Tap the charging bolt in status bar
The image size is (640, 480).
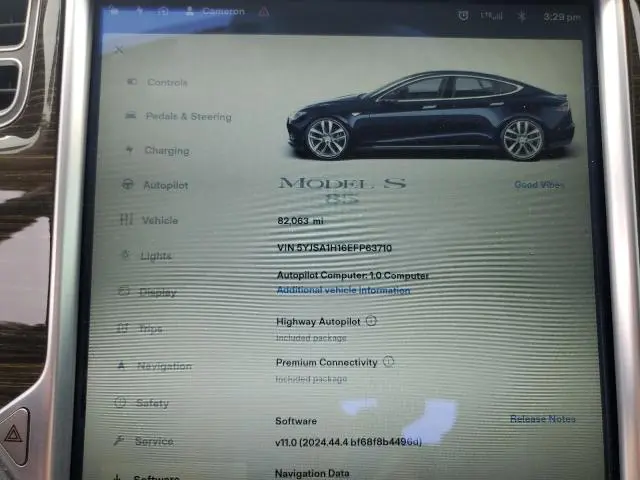point(139,10)
